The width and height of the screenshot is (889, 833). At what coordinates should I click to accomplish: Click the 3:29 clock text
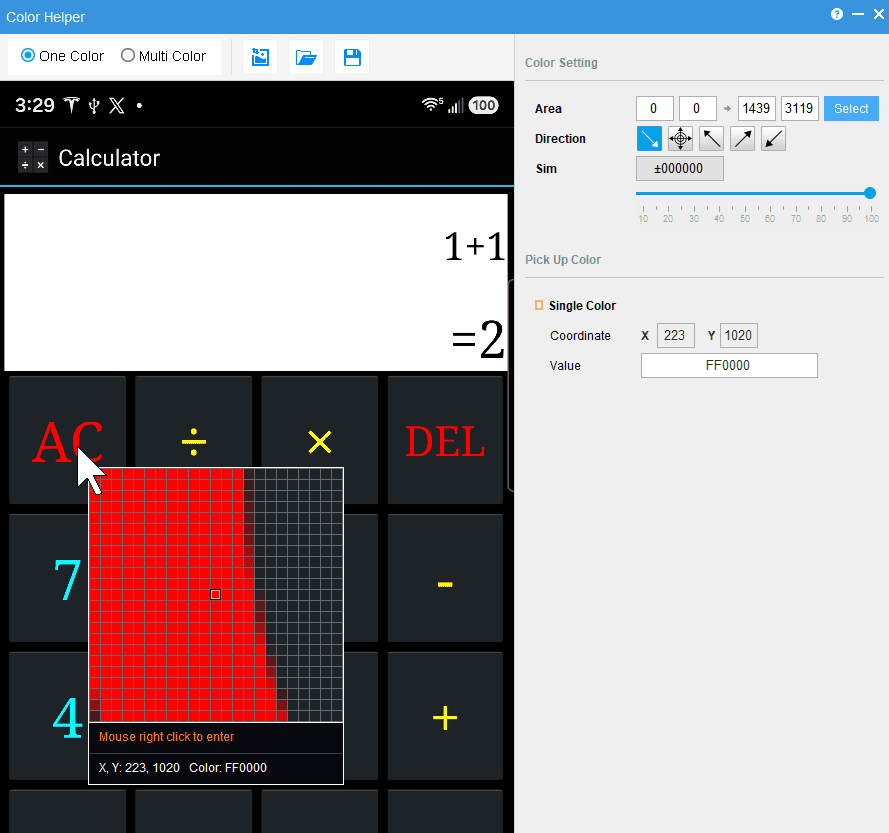pyautogui.click(x=35, y=105)
